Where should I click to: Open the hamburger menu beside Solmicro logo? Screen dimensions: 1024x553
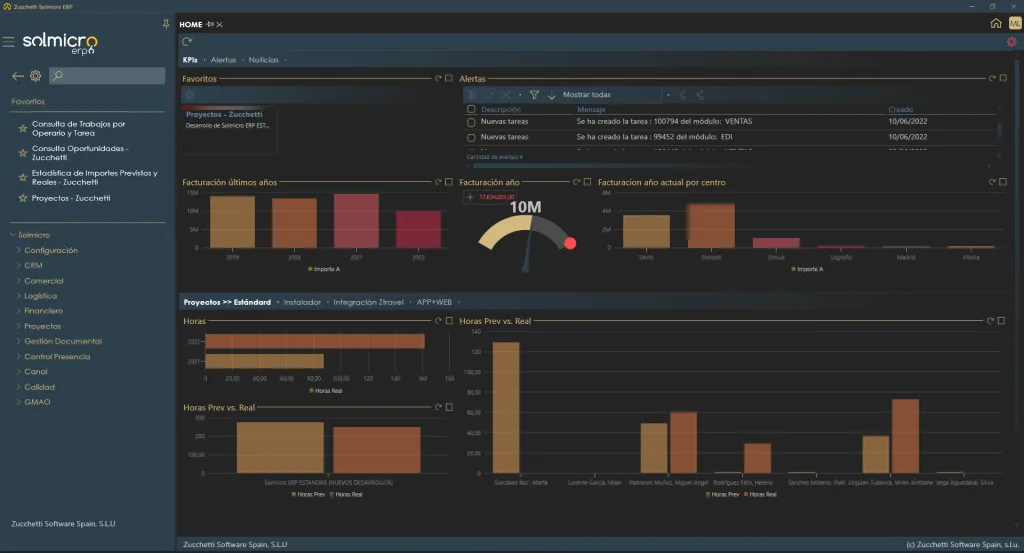point(8,42)
